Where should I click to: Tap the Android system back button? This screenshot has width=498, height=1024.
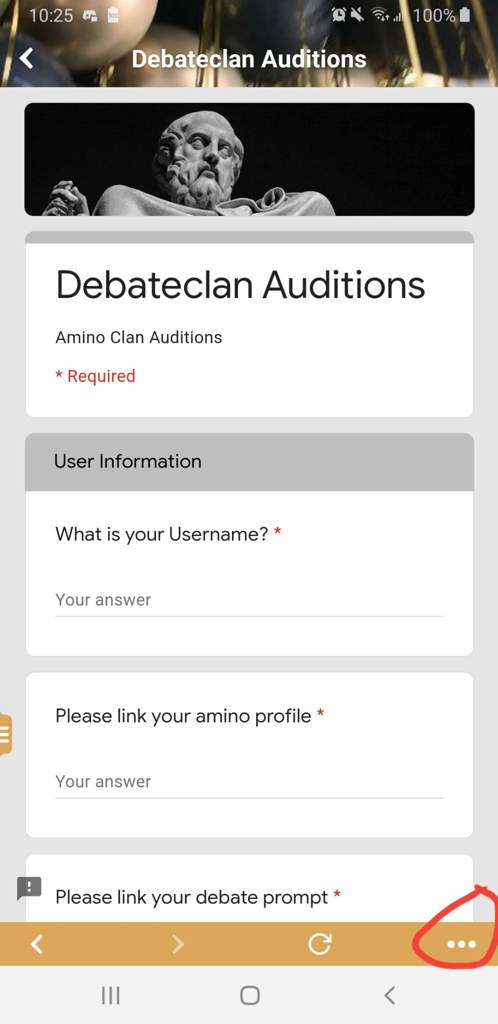click(x=389, y=995)
